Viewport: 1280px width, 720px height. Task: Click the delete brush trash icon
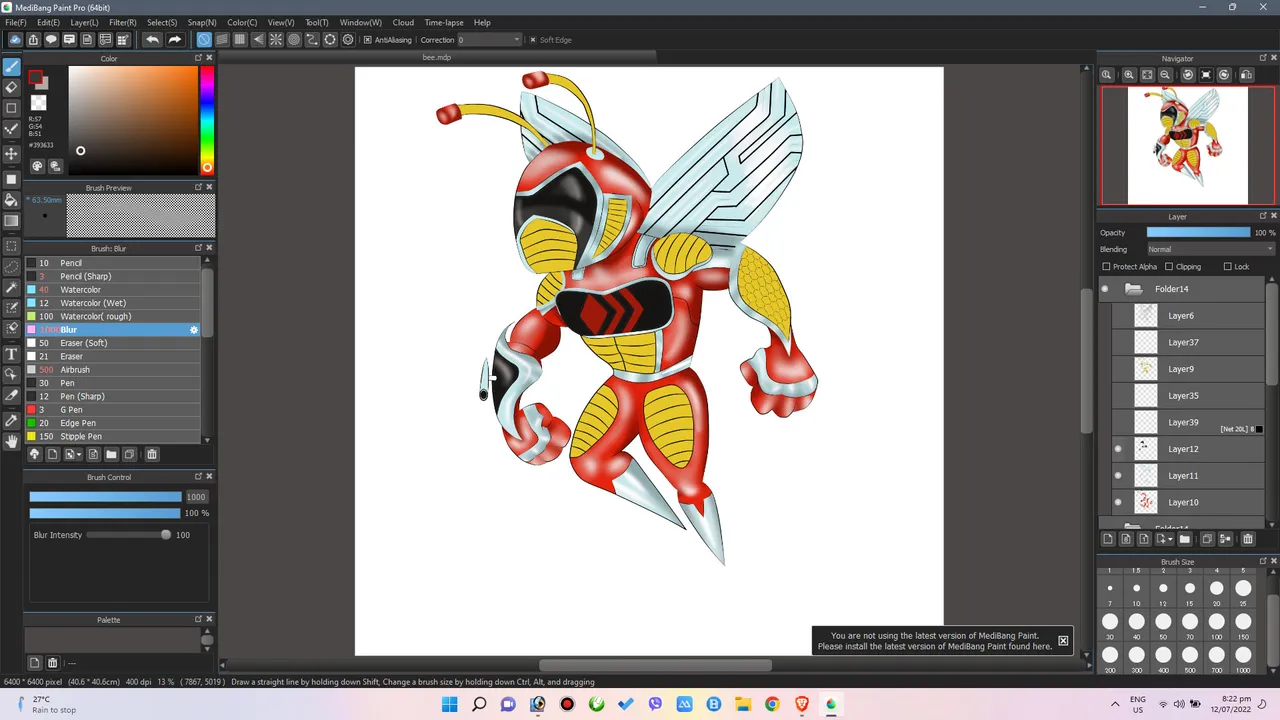pyautogui.click(x=152, y=454)
